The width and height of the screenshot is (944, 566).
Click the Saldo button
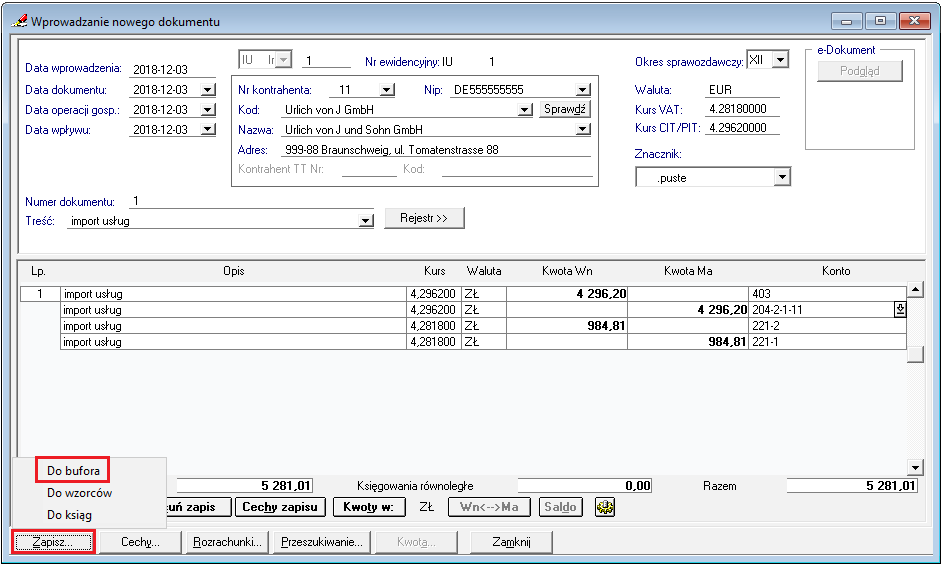(x=560, y=507)
